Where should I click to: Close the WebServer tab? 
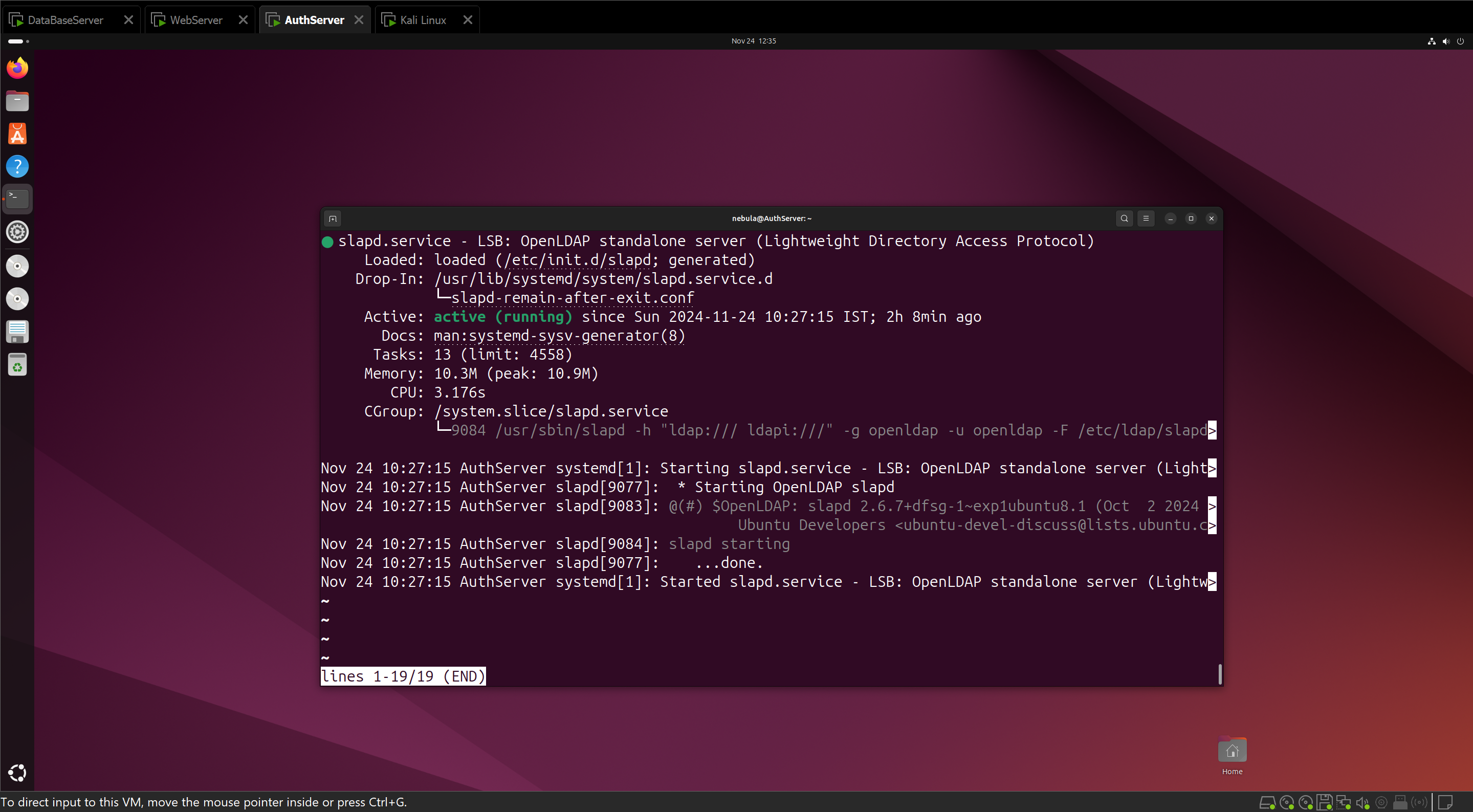(243, 20)
